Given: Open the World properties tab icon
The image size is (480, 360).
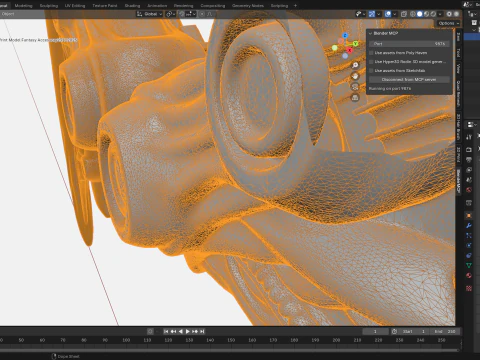Looking at the screenshot, I should click(469, 190).
